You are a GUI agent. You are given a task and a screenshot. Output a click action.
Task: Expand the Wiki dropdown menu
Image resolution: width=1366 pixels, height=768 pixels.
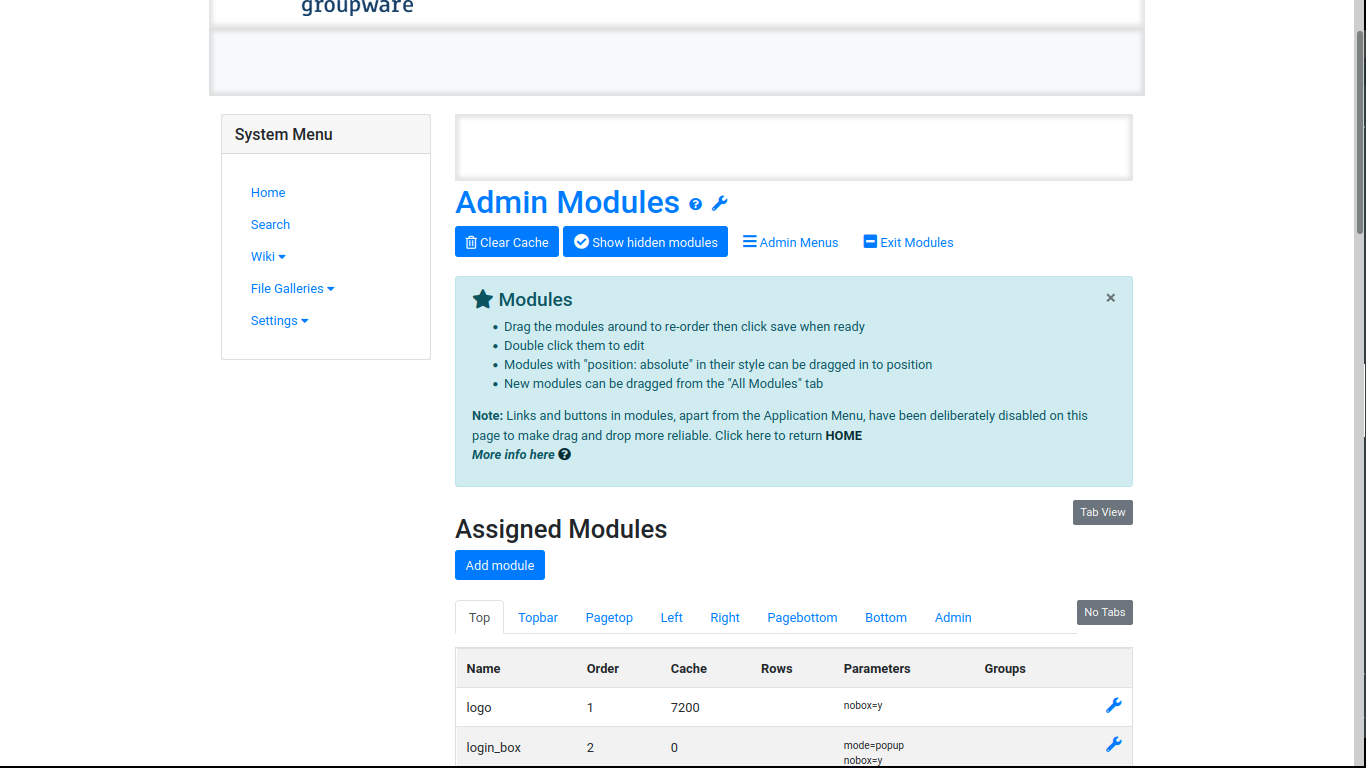tap(268, 257)
